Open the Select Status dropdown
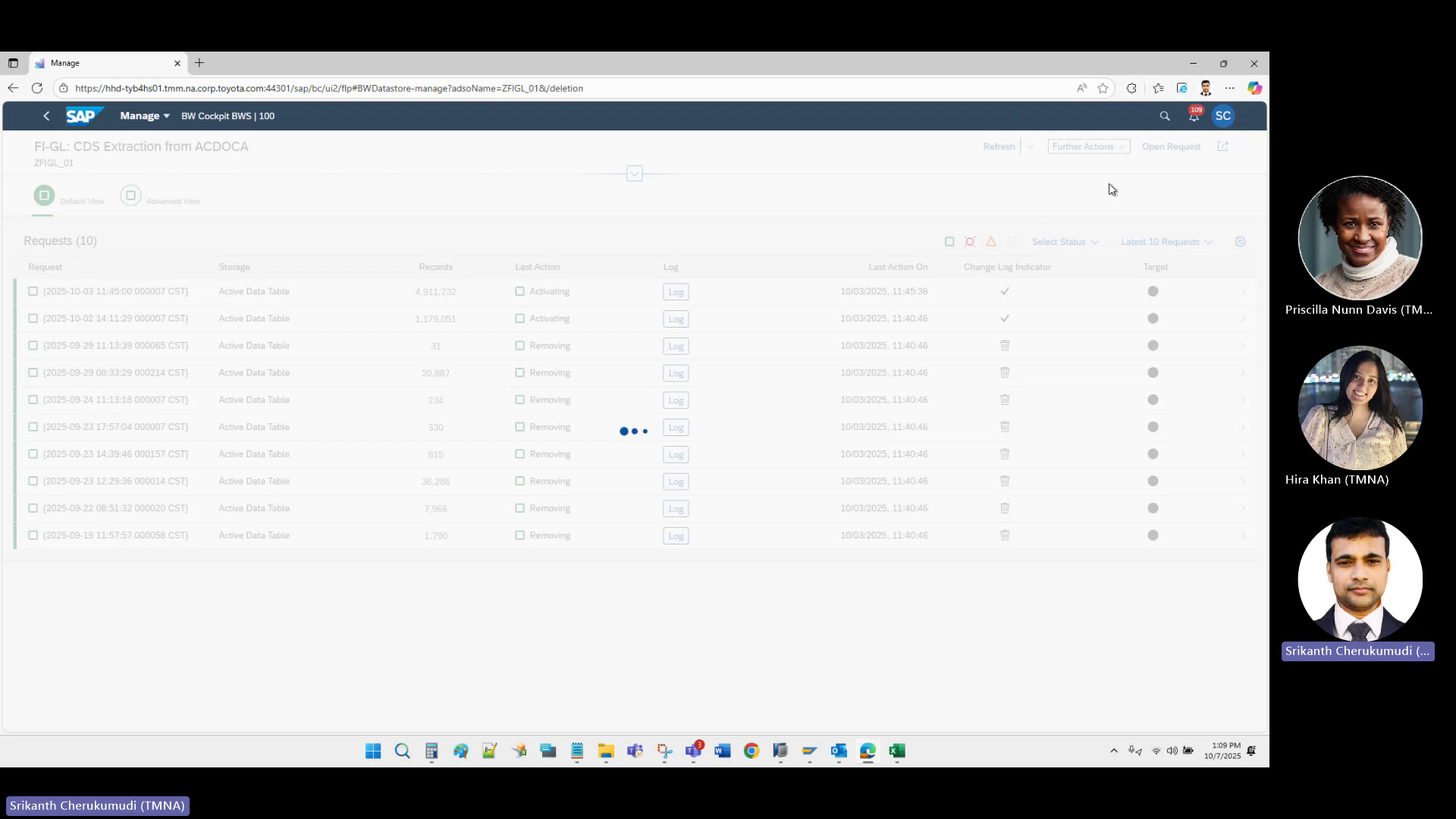This screenshot has height=819, width=1456. (1065, 241)
